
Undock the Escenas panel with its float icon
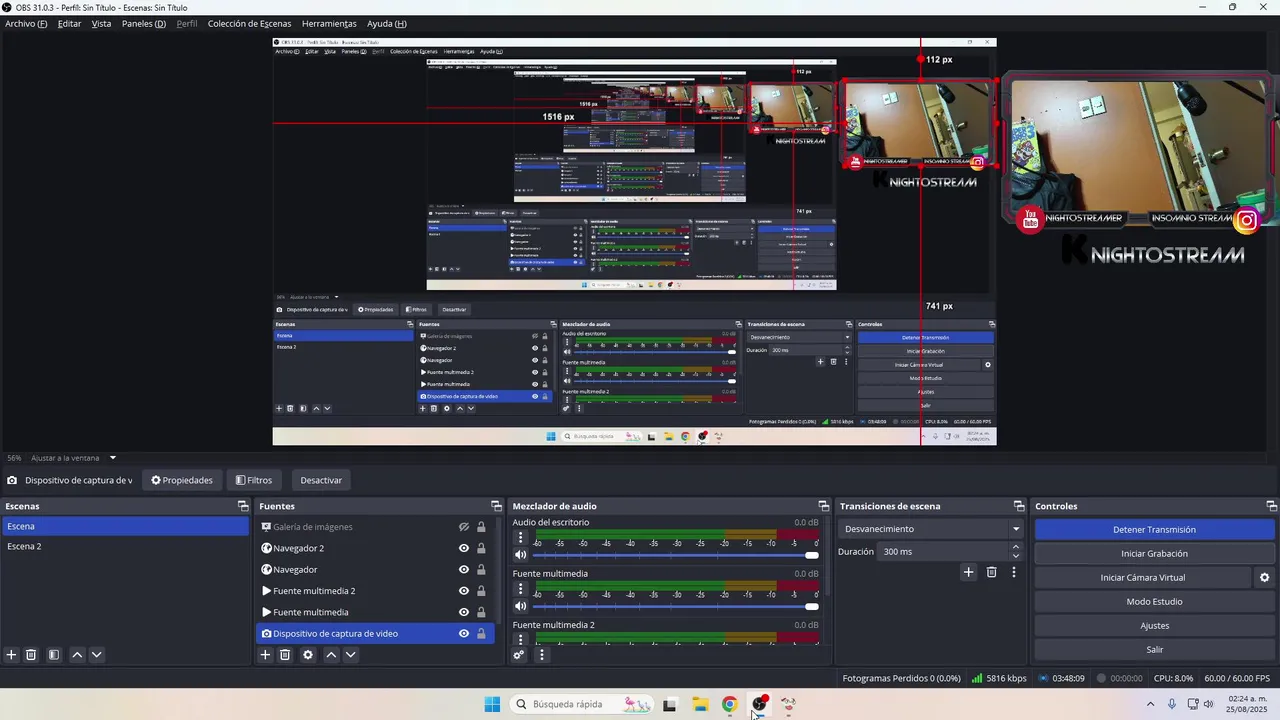pyautogui.click(x=242, y=506)
